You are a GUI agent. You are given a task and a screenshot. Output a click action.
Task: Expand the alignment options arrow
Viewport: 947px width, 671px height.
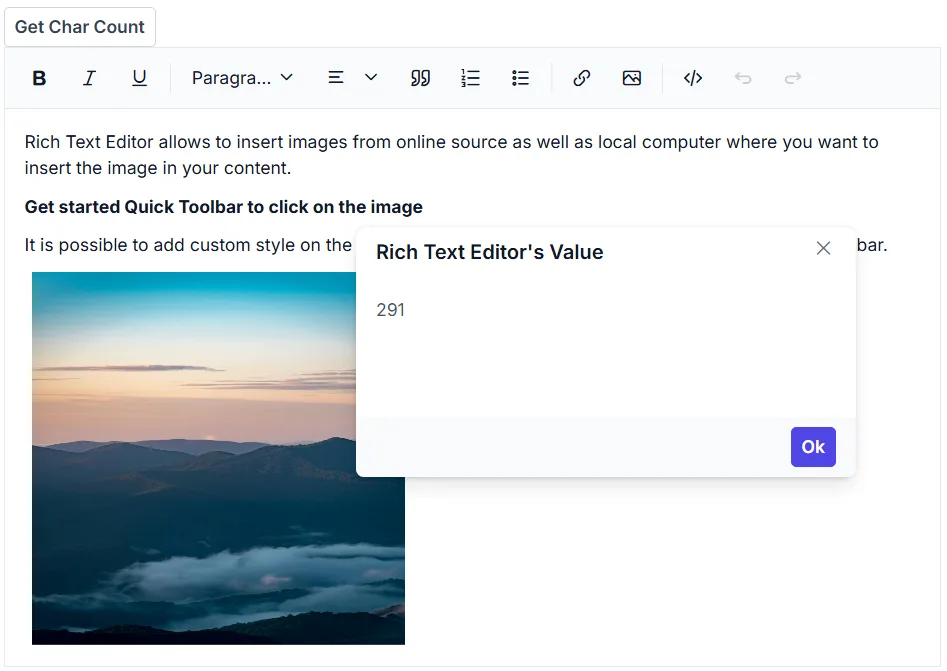(x=371, y=78)
